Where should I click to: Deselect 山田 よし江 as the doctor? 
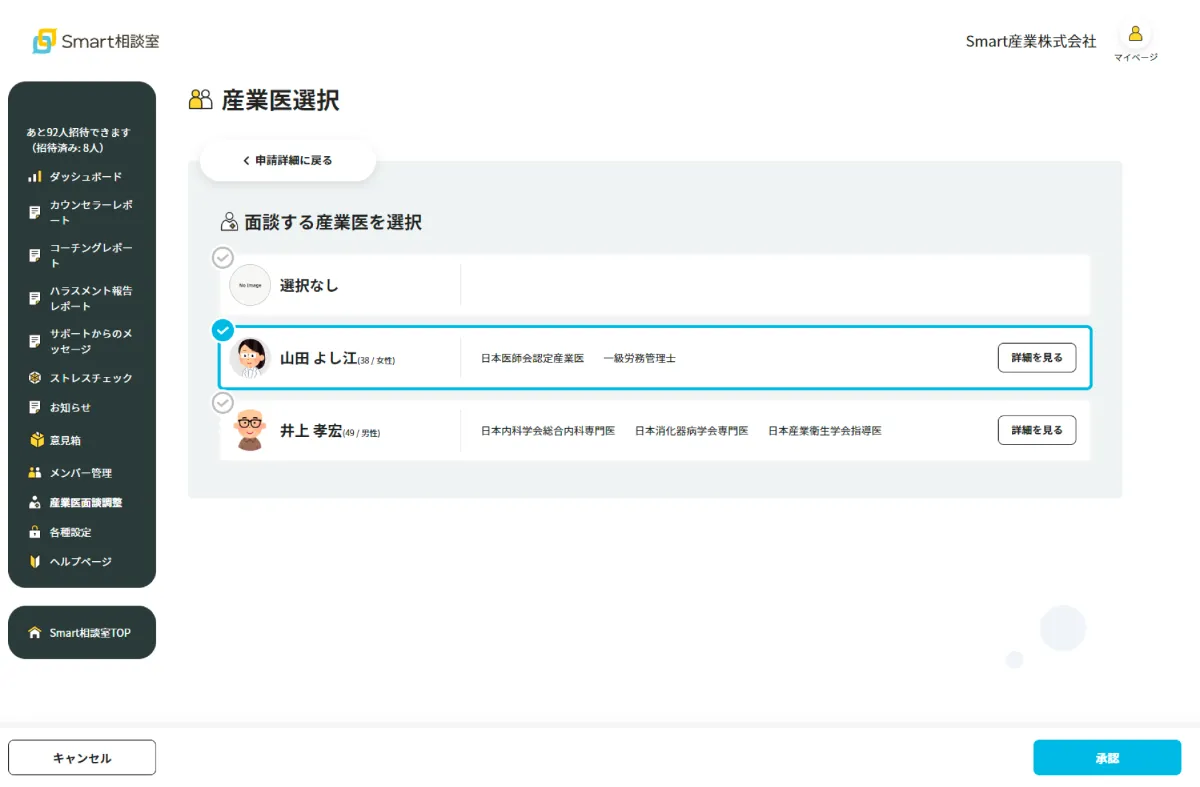click(x=222, y=330)
